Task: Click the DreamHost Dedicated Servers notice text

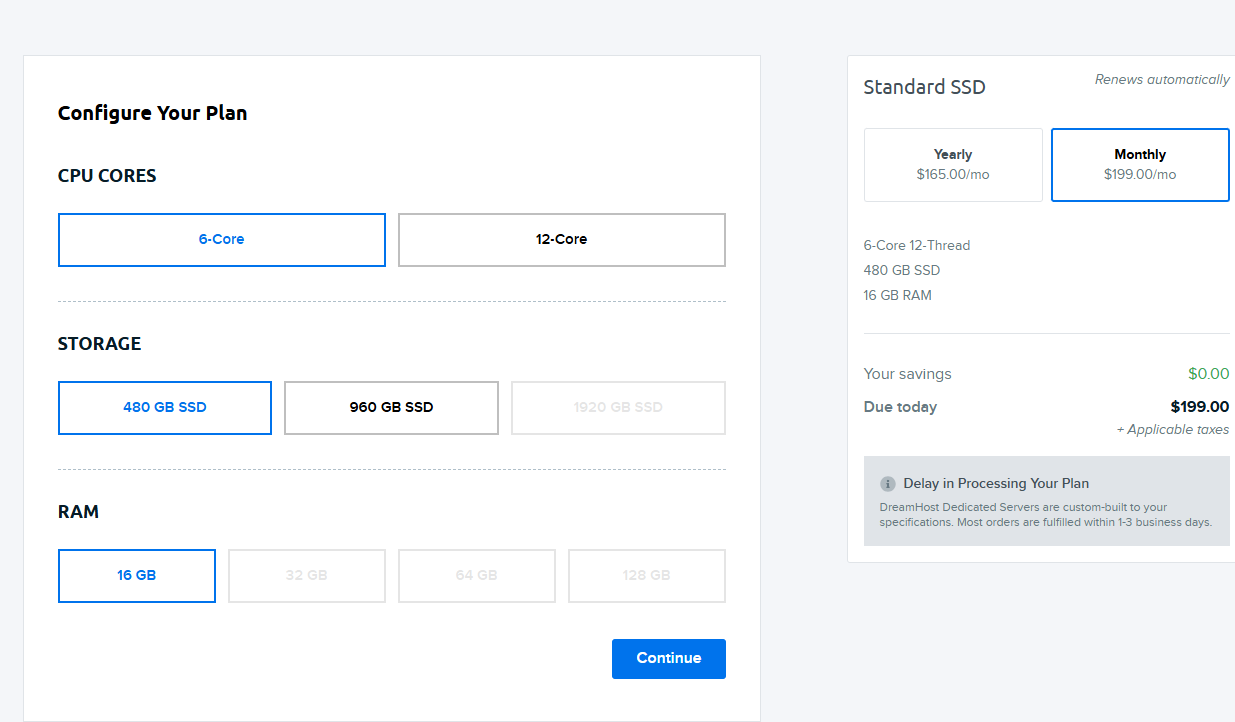Action: click(x=1046, y=515)
